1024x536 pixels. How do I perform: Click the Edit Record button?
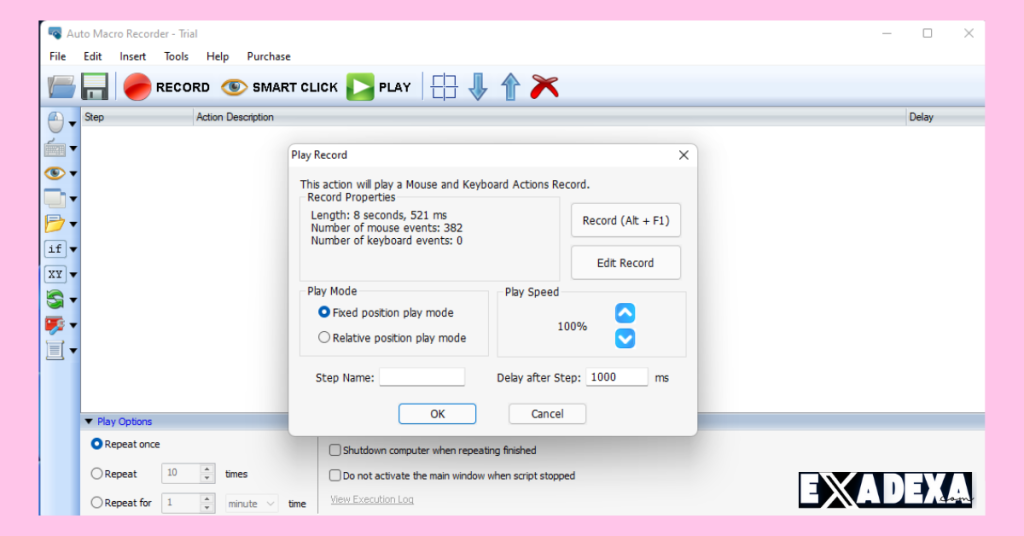click(x=626, y=262)
